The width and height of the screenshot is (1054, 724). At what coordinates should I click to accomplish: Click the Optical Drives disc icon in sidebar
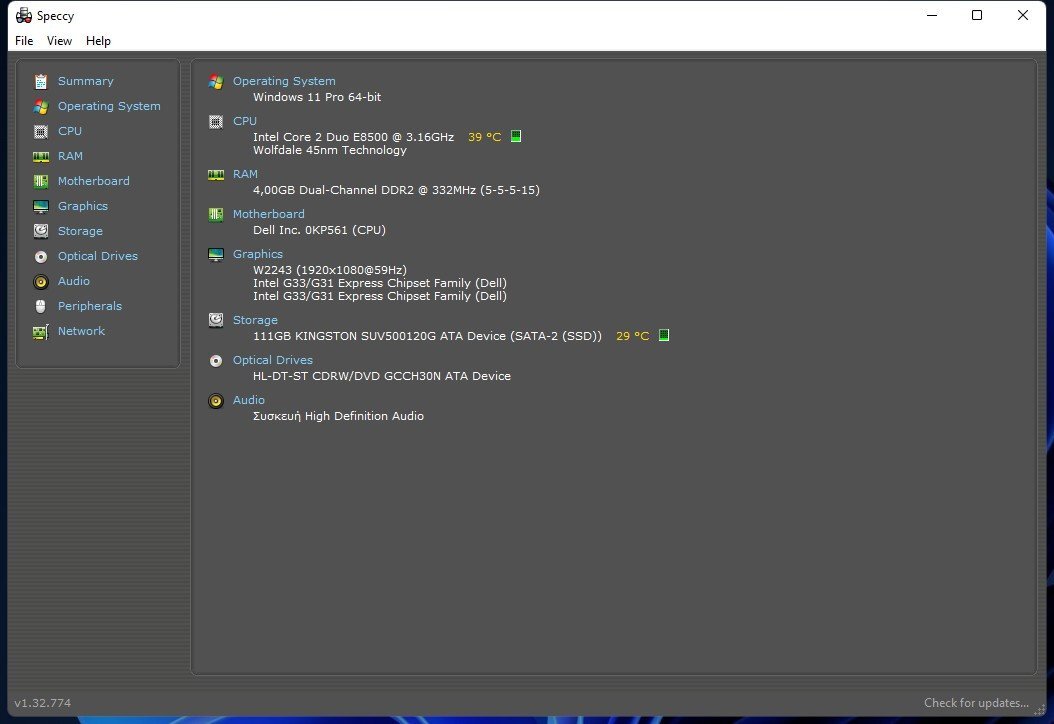click(41, 256)
